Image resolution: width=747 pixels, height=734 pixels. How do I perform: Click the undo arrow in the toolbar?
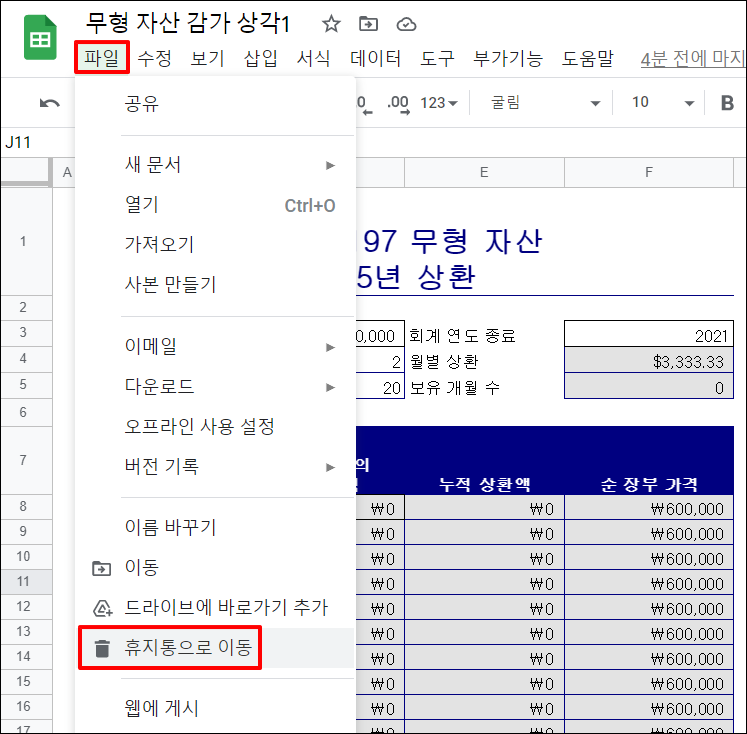click(49, 103)
